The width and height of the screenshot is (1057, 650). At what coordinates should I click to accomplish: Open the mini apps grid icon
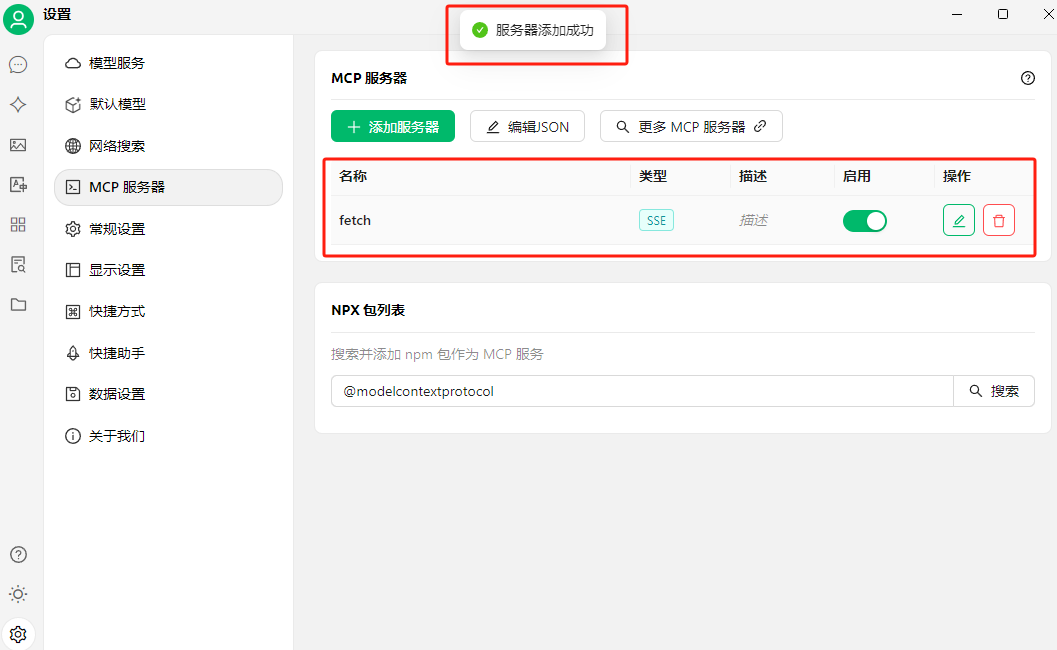[x=18, y=224]
